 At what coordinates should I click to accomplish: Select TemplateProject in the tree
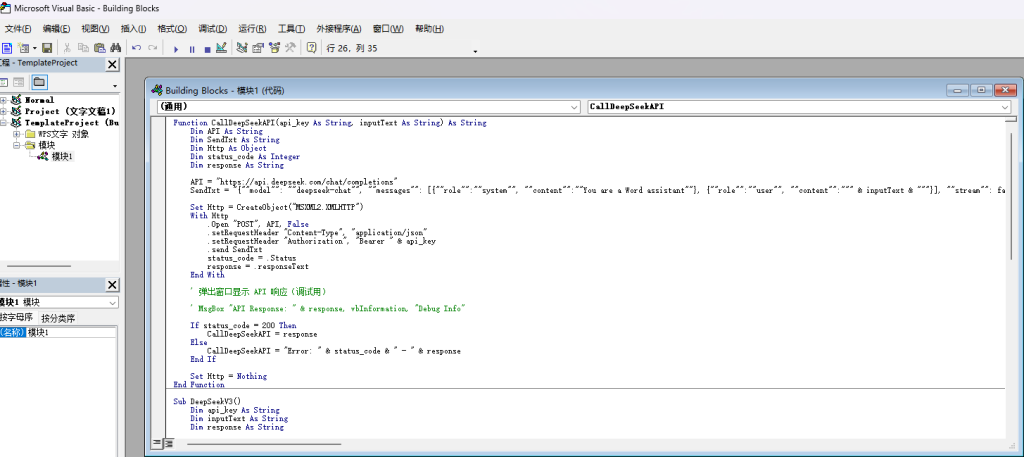point(72,122)
